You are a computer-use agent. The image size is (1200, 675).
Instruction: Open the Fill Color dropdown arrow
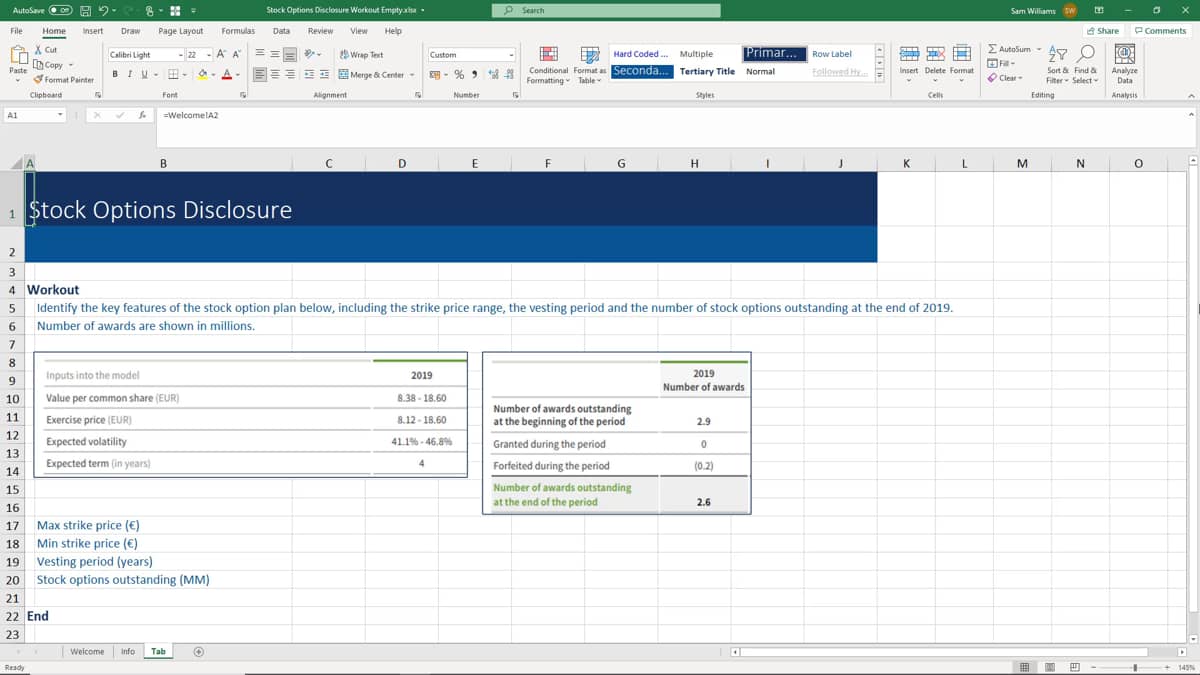coord(213,74)
